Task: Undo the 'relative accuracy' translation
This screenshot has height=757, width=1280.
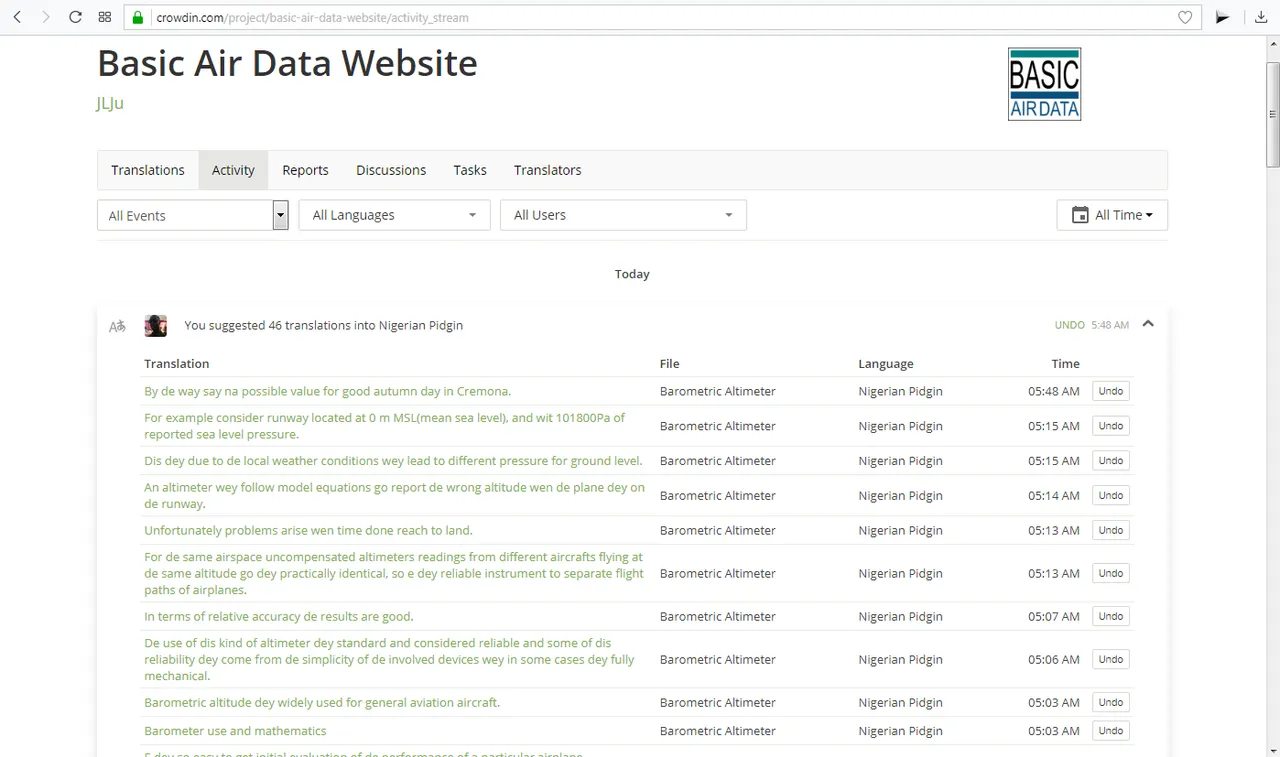Action: 1110,616
